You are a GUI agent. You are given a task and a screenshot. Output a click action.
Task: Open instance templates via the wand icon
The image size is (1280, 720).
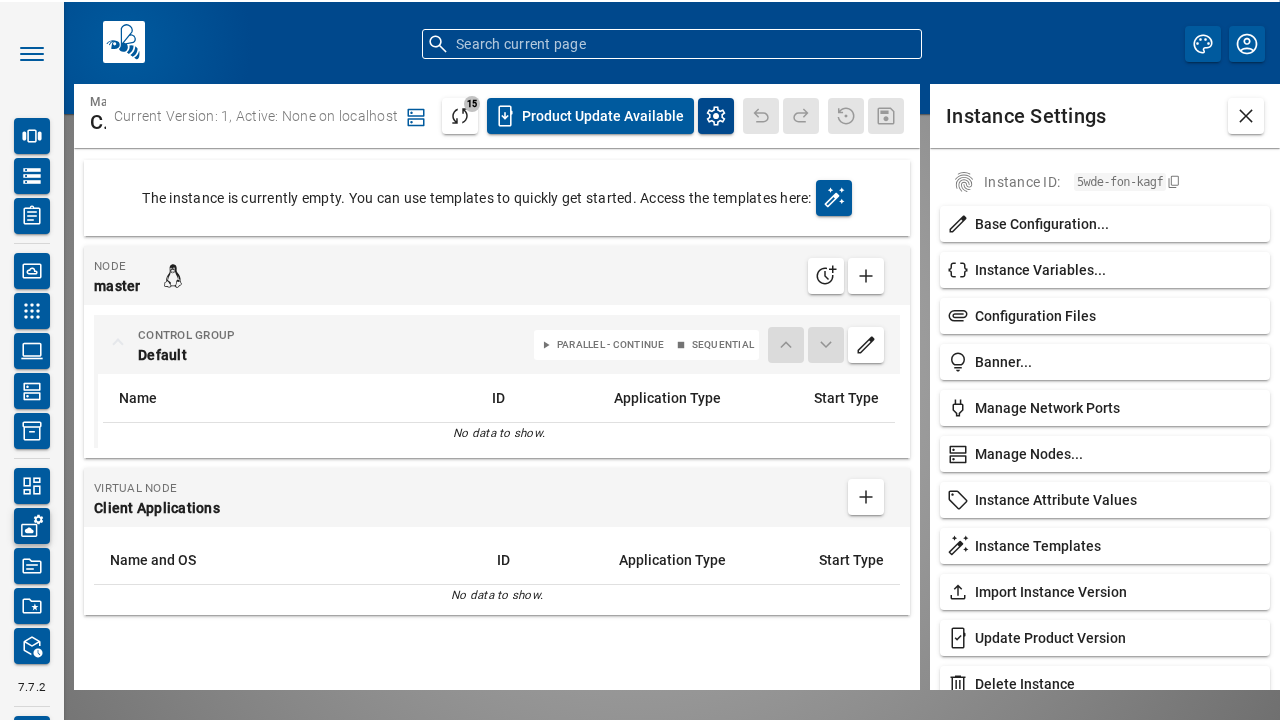coord(834,198)
